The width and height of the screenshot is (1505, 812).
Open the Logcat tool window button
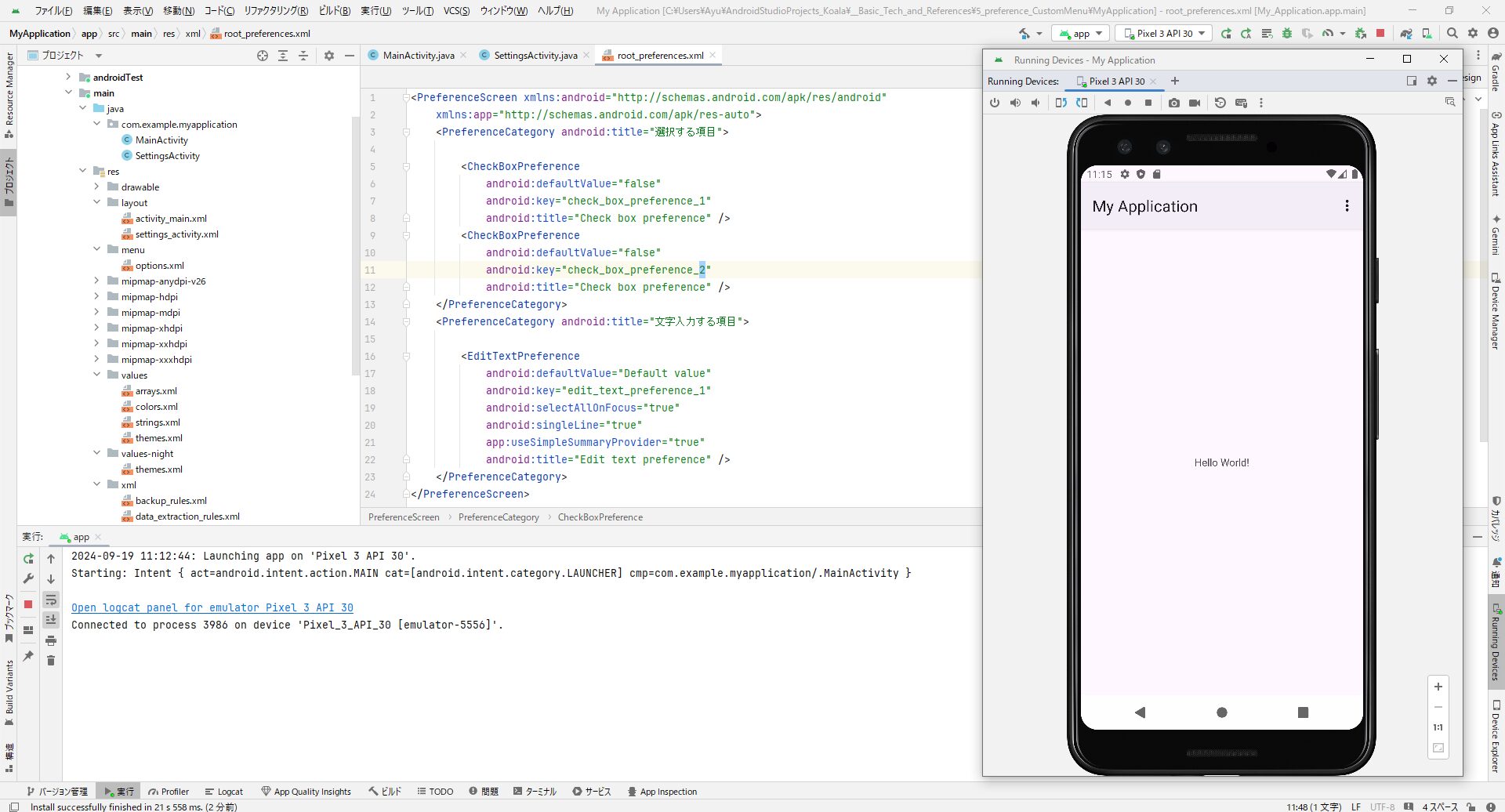click(223, 792)
